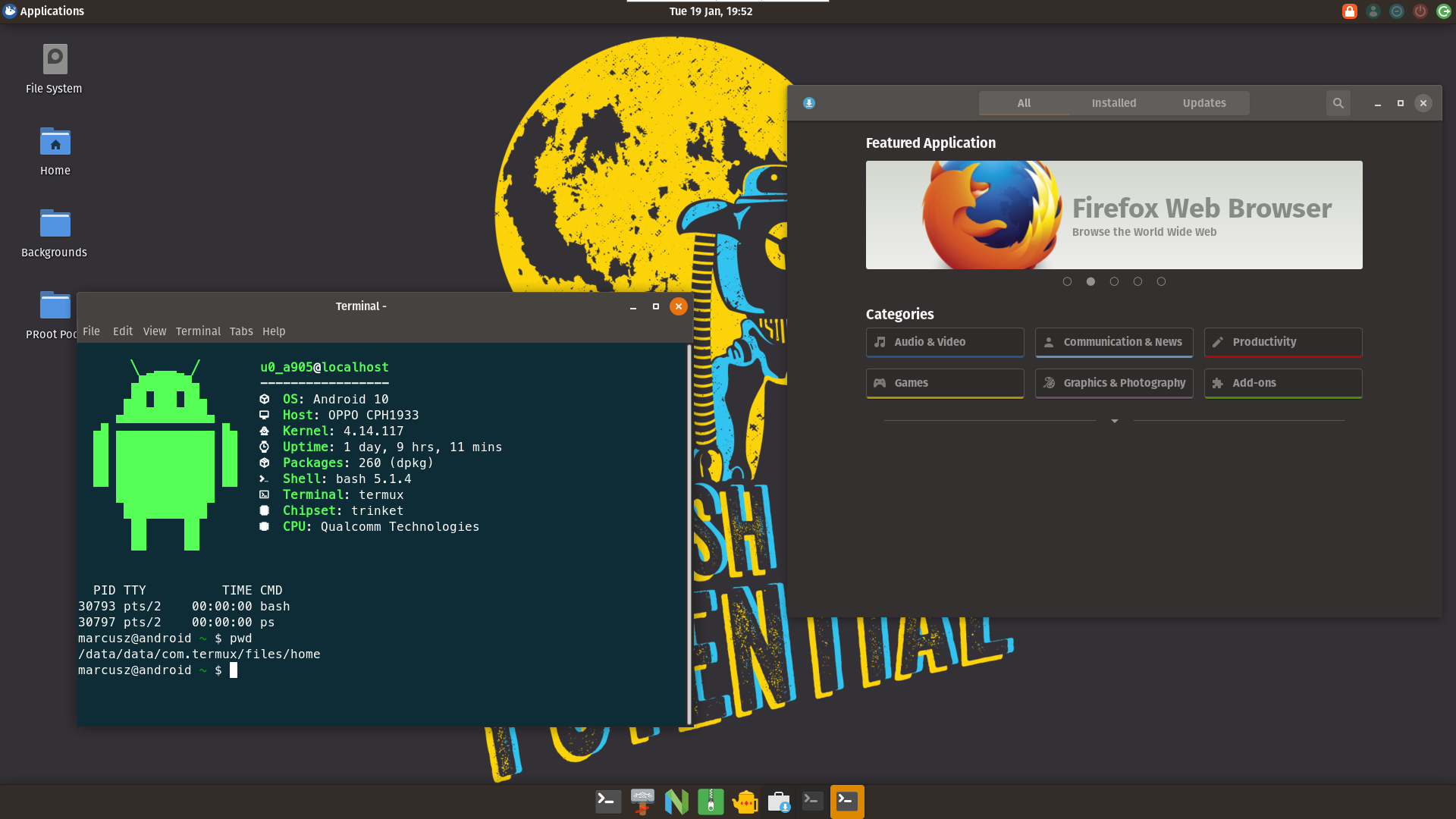Launch the hammer tool app from the dock

click(642, 802)
